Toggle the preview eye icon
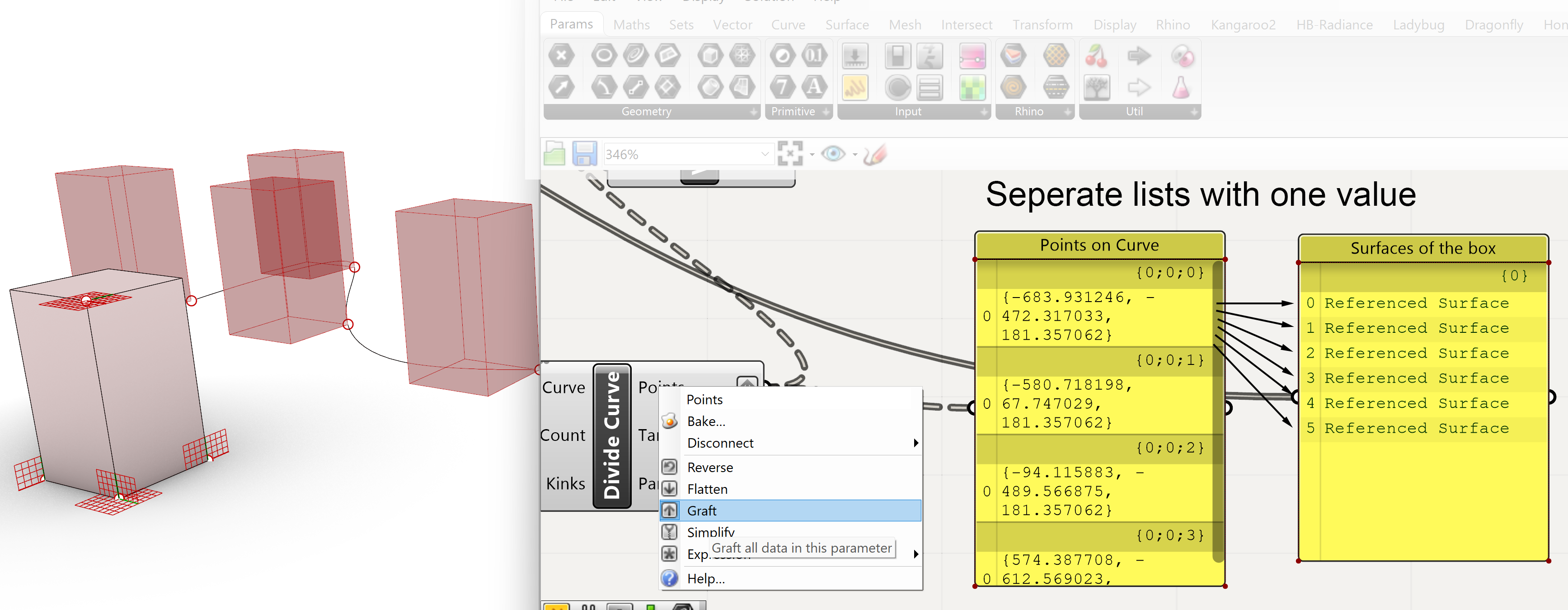This screenshot has width=1568, height=610. 833,154
